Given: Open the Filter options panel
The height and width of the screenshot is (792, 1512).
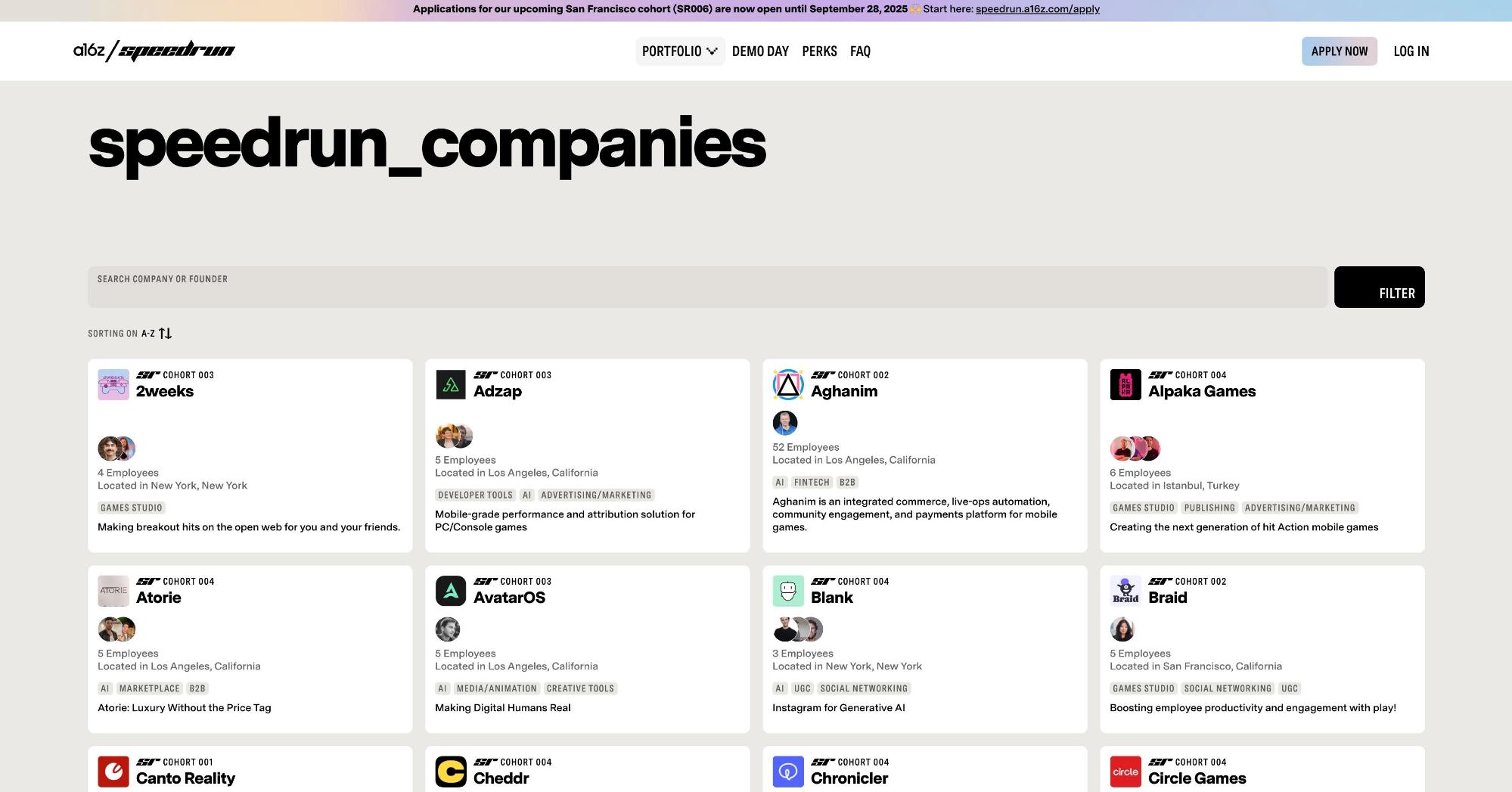Looking at the screenshot, I should click(1379, 287).
